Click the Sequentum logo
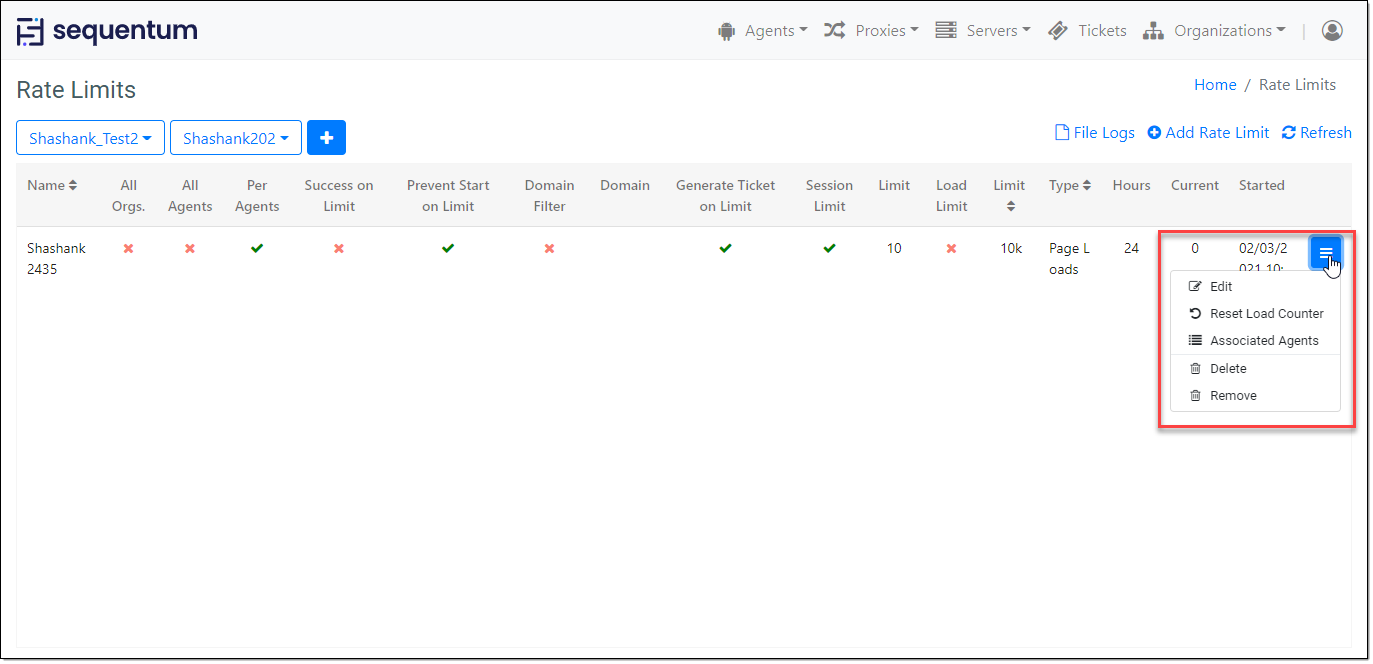The width and height of the screenshot is (1373, 664). [107, 31]
